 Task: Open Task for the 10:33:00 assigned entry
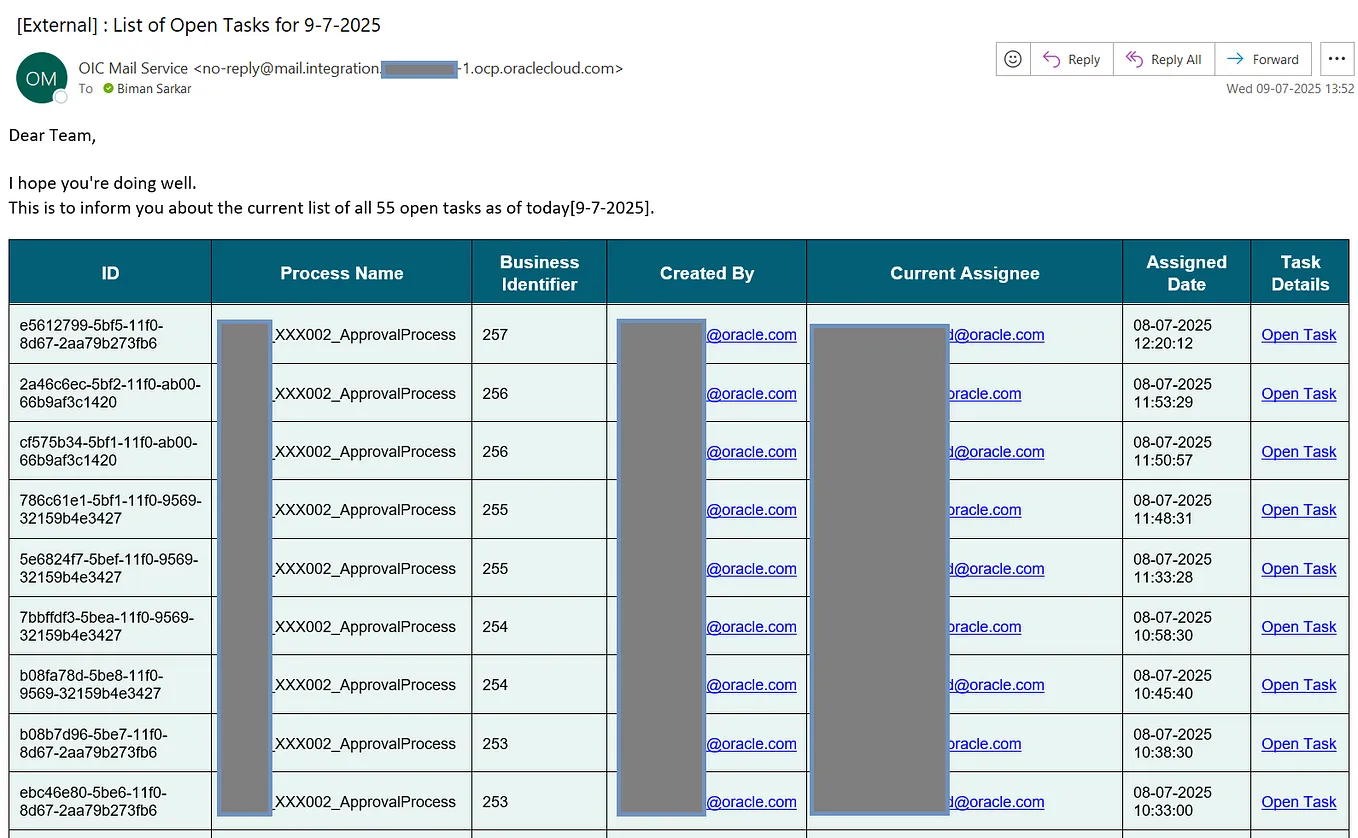[1299, 802]
